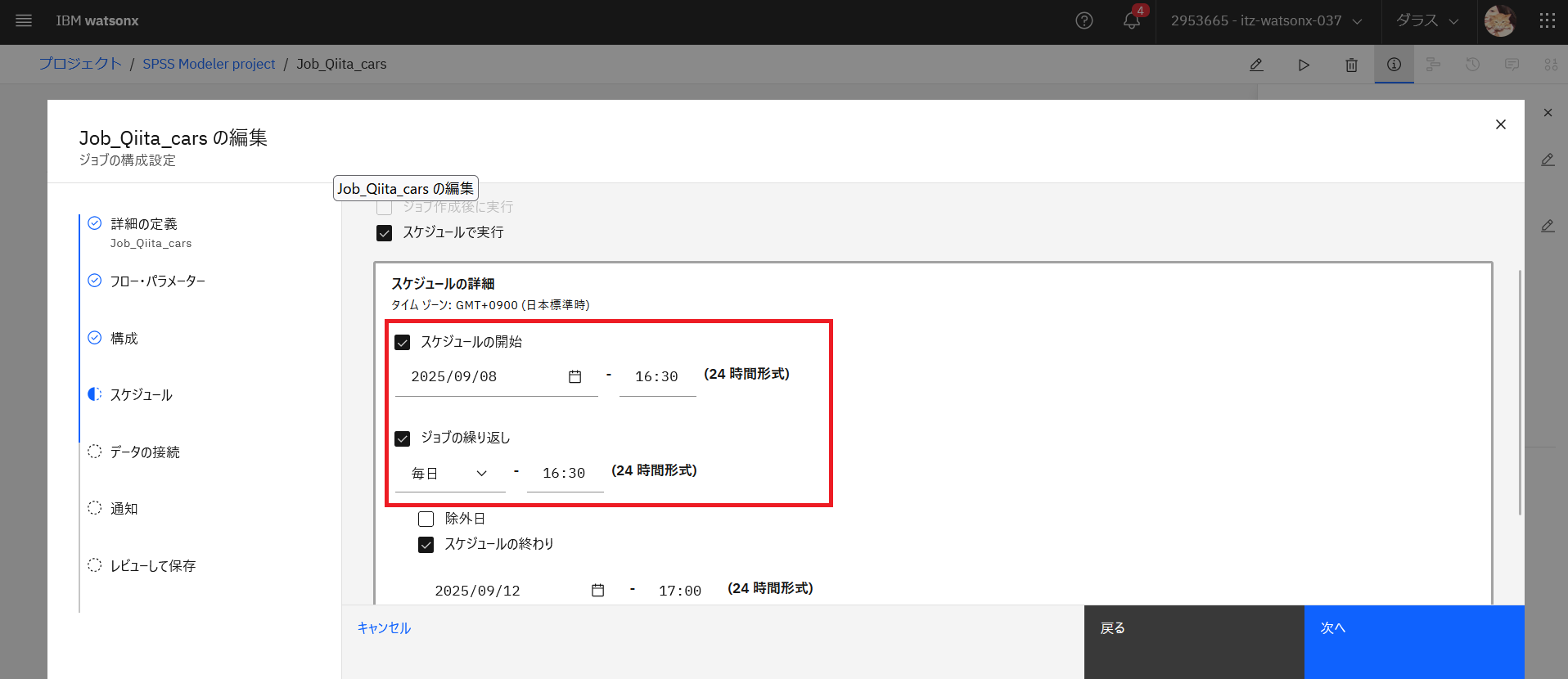Image resolution: width=1568 pixels, height=679 pixels.
Task: Open the comments icon in toolbar
Action: pos(1512,65)
